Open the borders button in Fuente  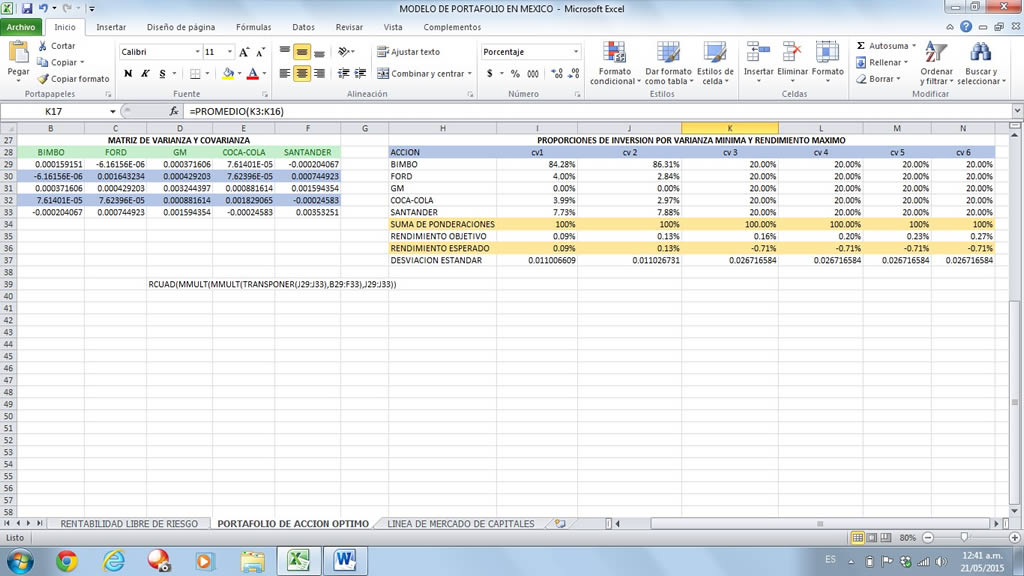(195, 74)
